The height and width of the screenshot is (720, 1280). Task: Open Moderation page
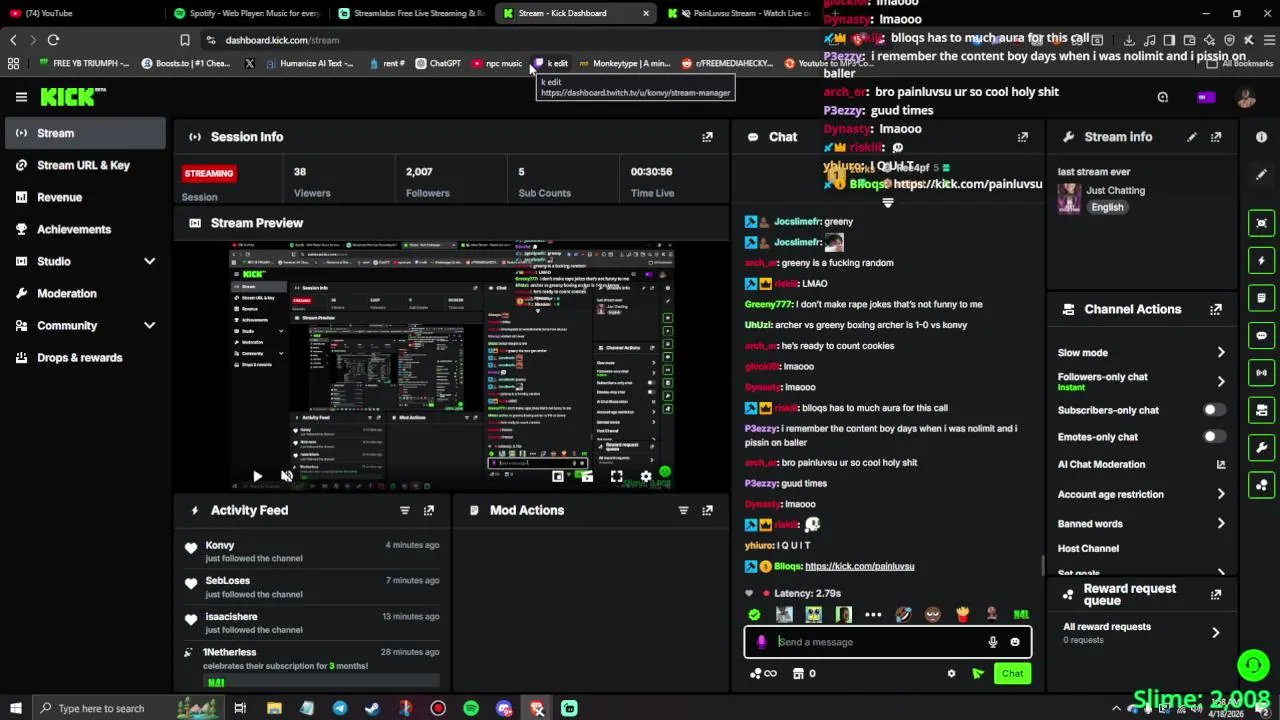tap(85, 293)
